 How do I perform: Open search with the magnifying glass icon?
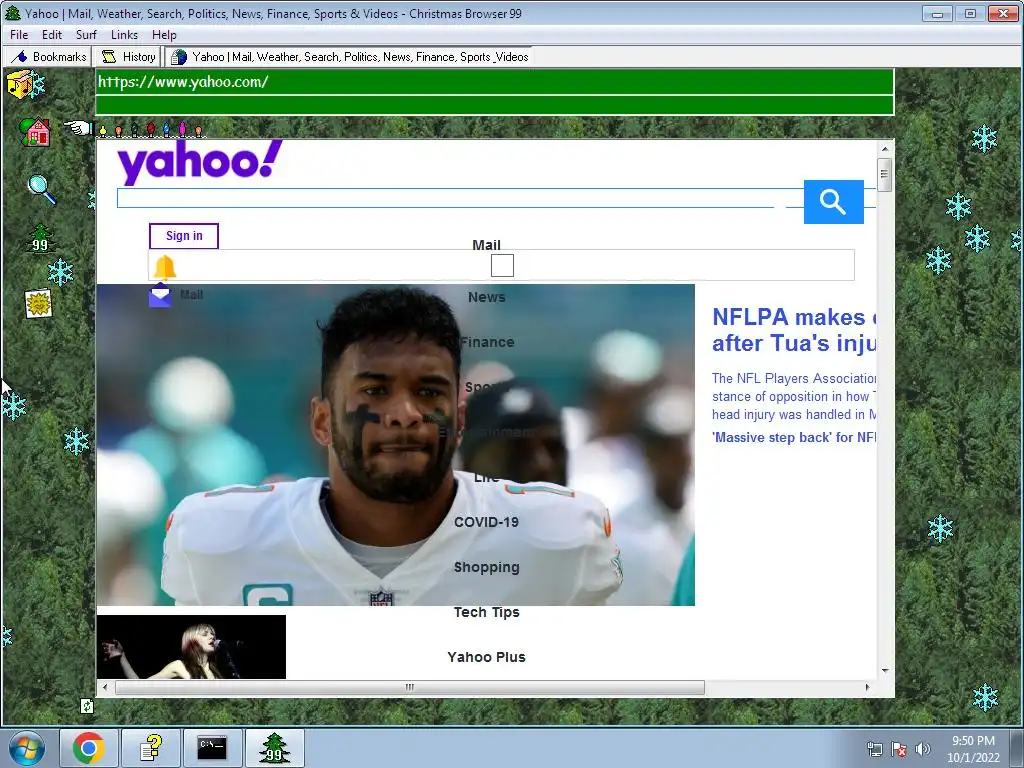click(x=41, y=189)
